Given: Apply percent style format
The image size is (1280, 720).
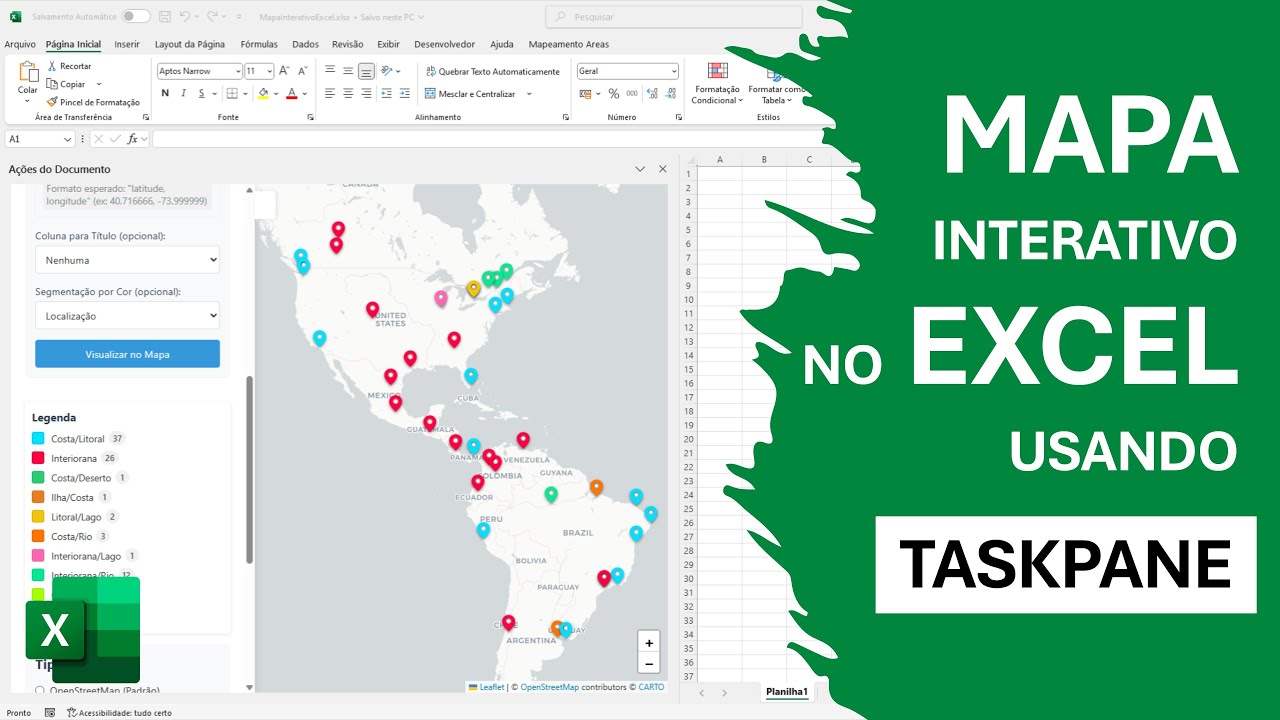Looking at the screenshot, I should (x=614, y=94).
